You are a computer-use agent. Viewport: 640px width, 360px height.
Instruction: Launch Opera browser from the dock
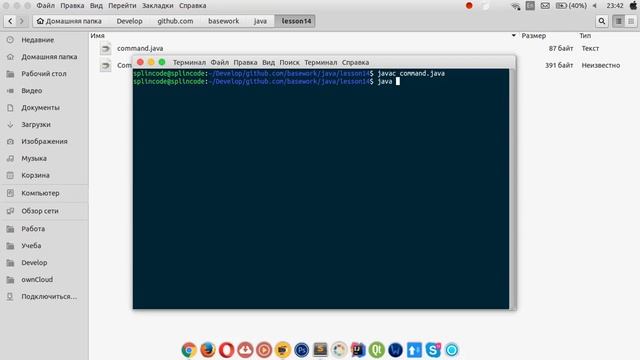point(226,350)
